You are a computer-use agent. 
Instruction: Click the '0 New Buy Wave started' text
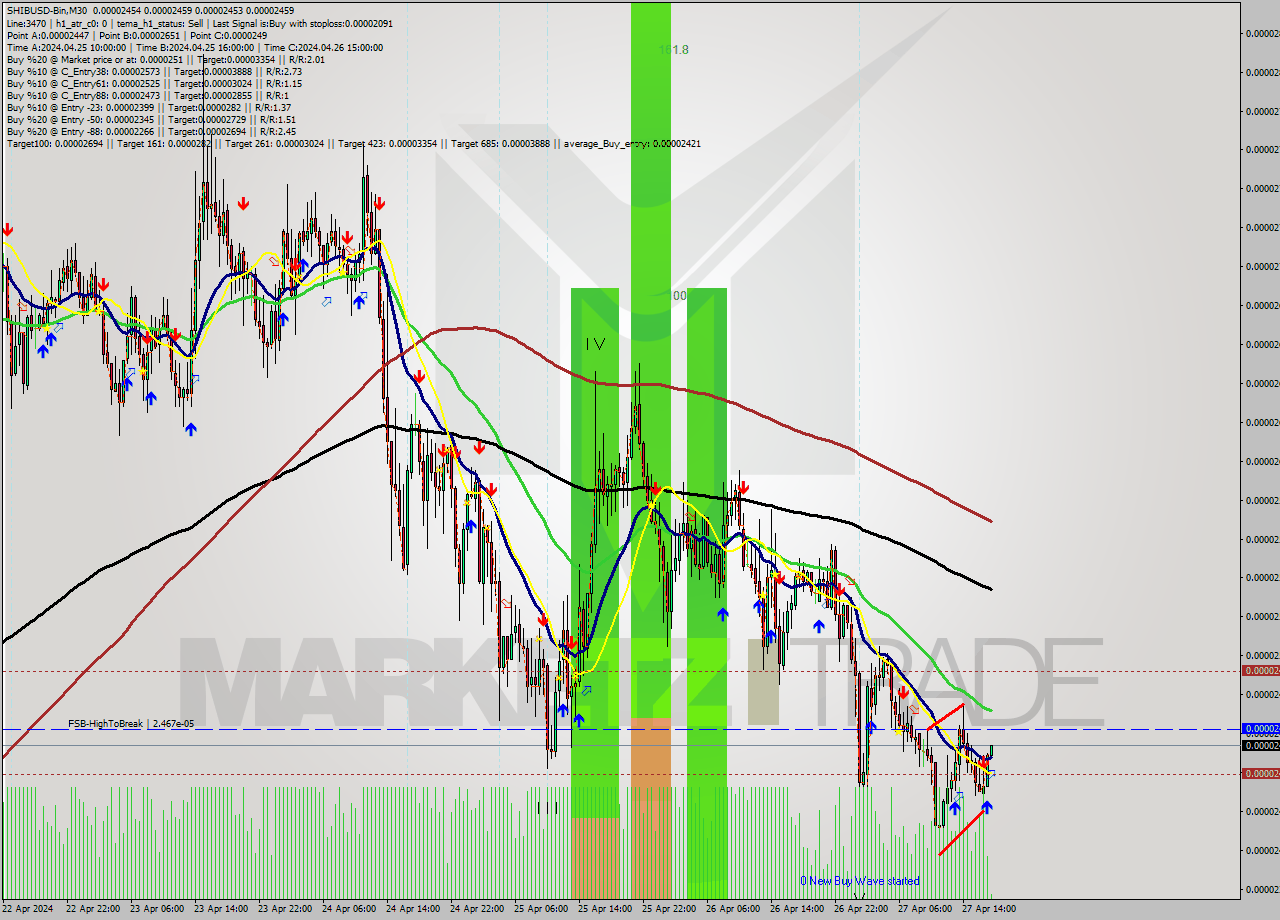point(859,881)
